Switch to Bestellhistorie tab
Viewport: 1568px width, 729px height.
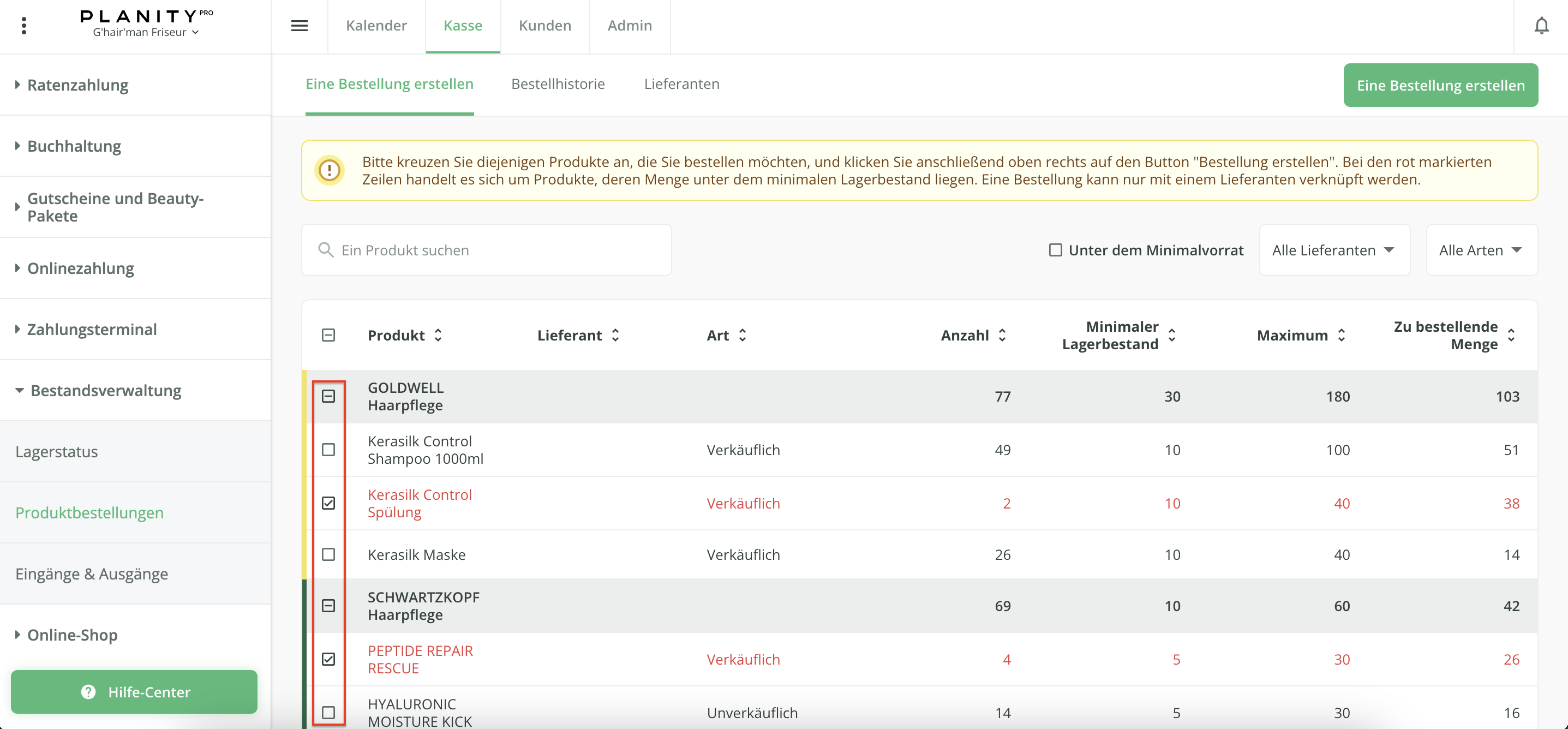coord(558,84)
